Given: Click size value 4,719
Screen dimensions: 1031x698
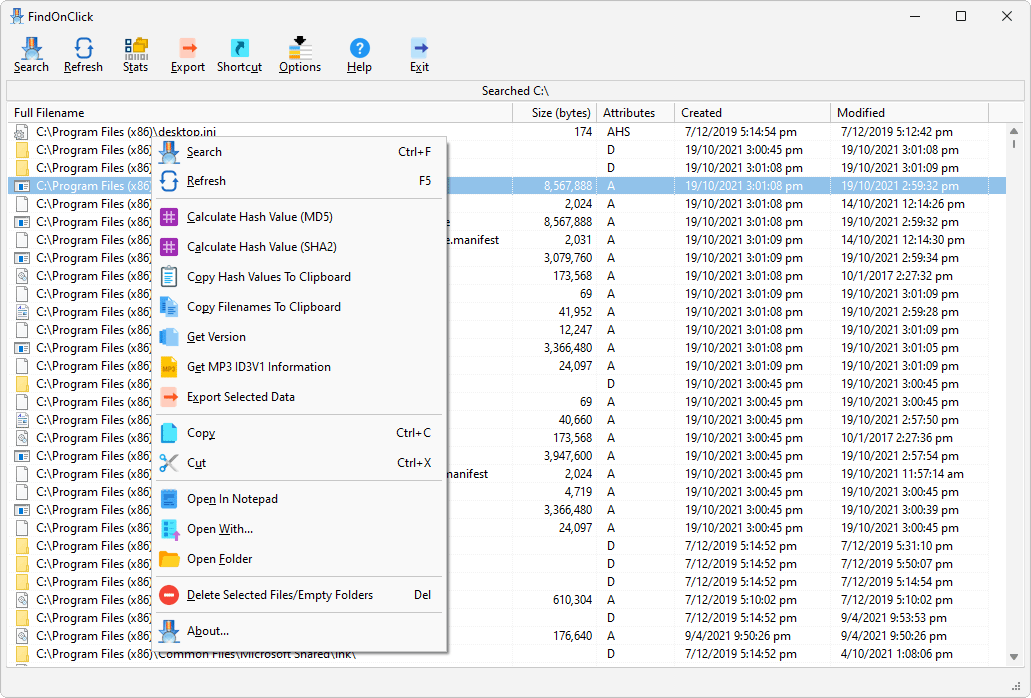Looking at the screenshot, I should tap(578, 492).
